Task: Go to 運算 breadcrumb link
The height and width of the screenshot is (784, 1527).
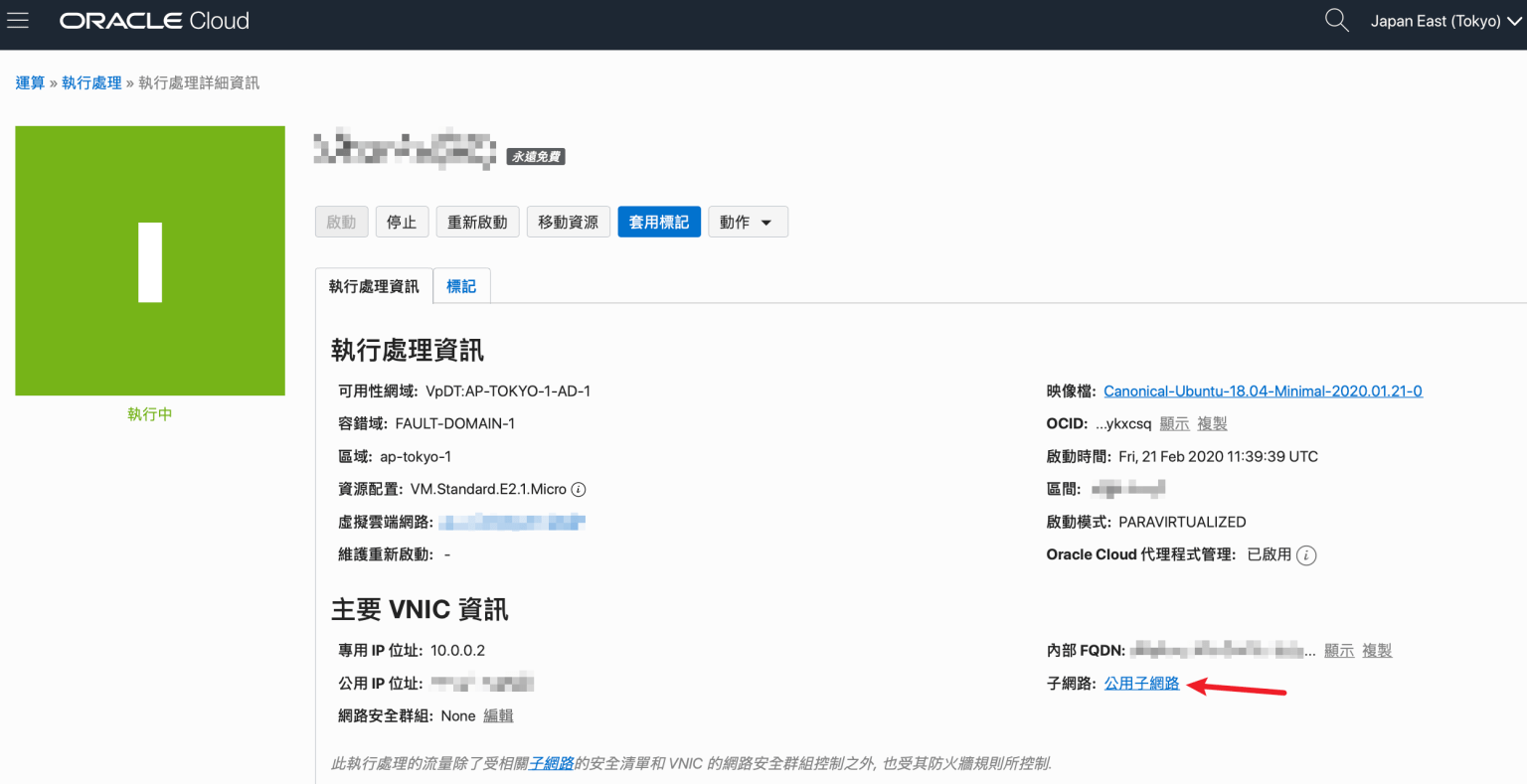Action: [30, 82]
